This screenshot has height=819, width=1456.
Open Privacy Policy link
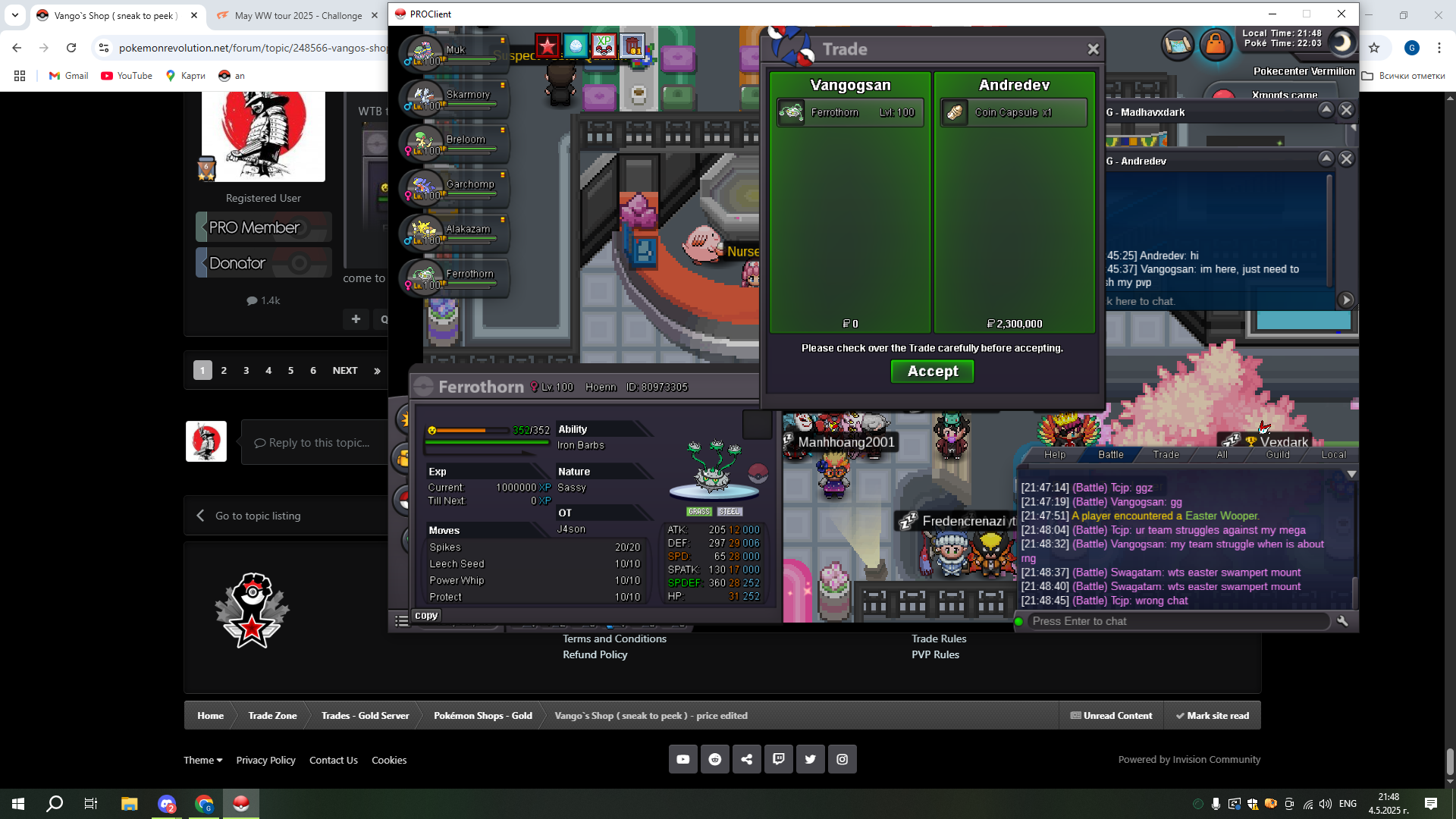(x=265, y=760)
